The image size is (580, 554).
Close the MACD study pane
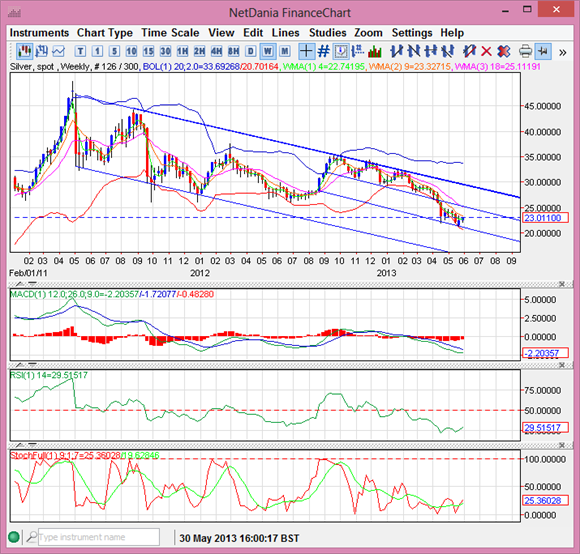click(562, 284)
